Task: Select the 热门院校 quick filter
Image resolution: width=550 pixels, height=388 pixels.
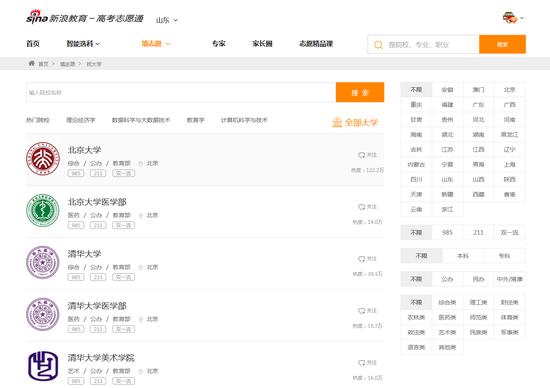Action: [38, 120]
